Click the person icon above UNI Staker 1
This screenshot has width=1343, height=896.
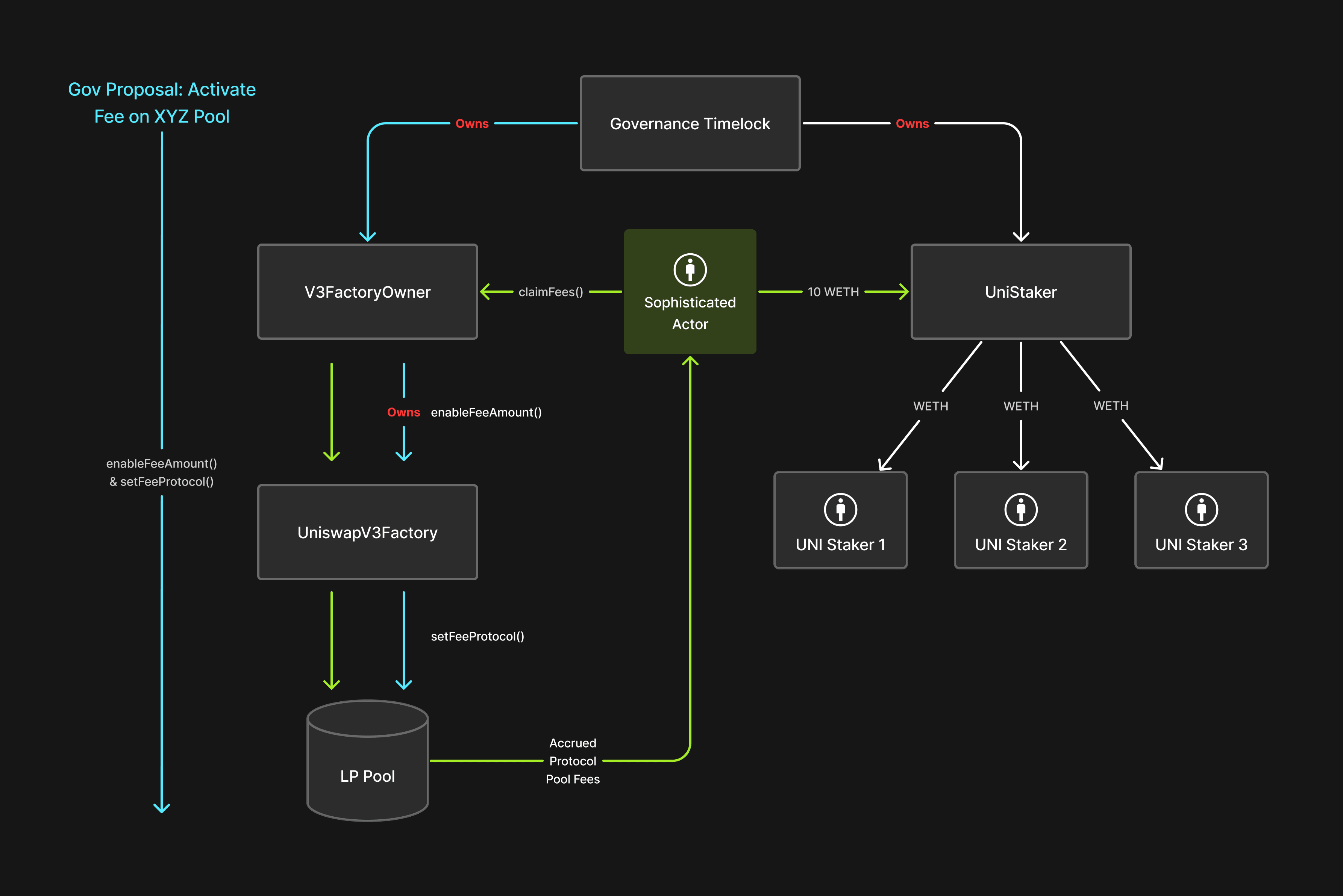tap(840, 509)
